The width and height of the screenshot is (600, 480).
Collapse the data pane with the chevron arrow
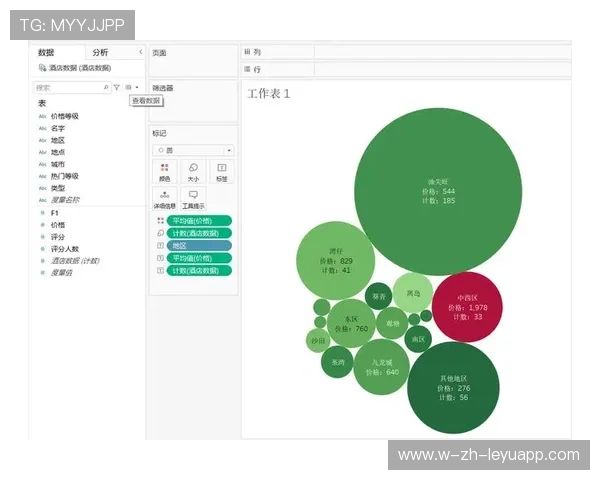[140, 52]
